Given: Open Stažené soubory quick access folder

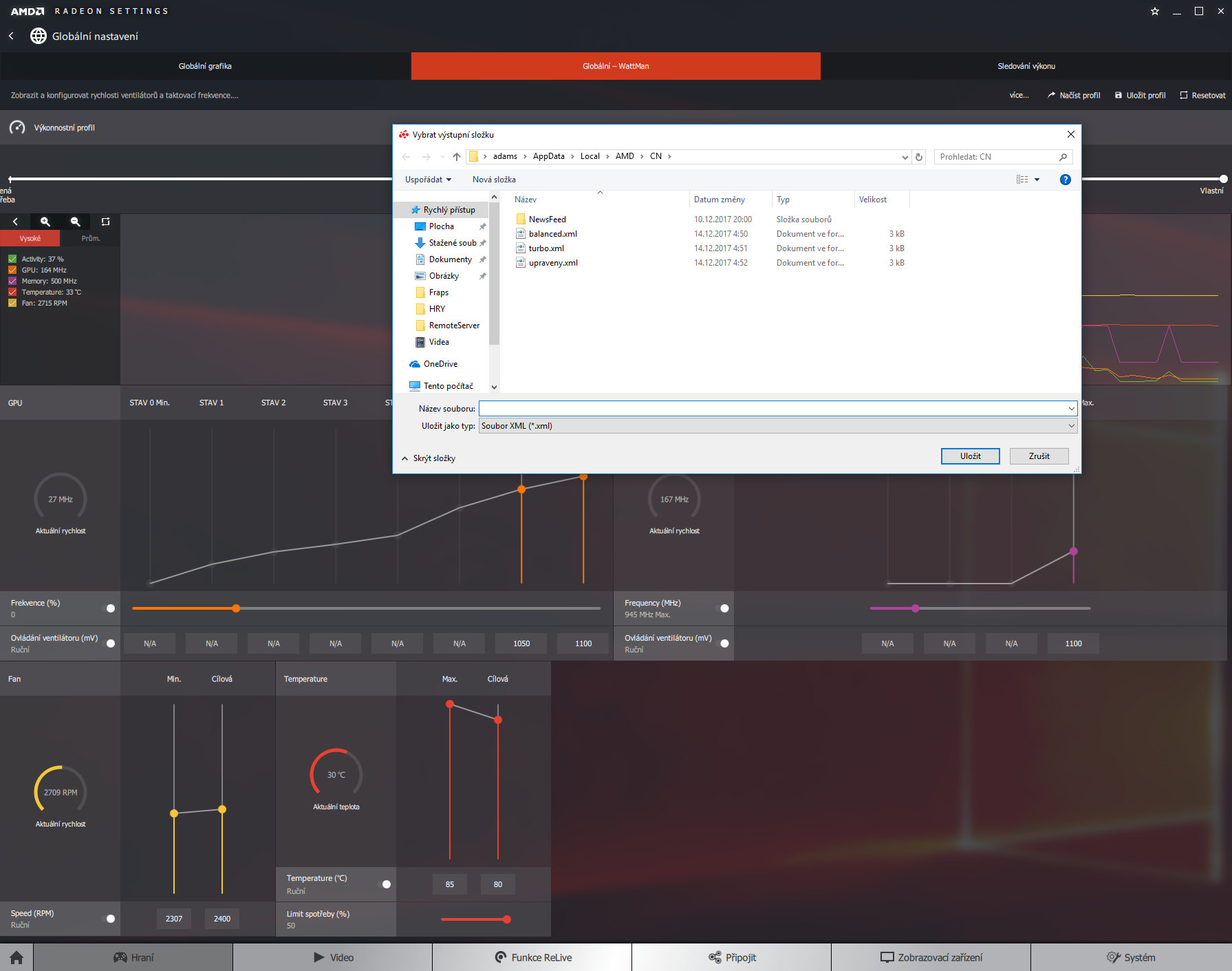Looking at the screenshot, I should (451, 243).
